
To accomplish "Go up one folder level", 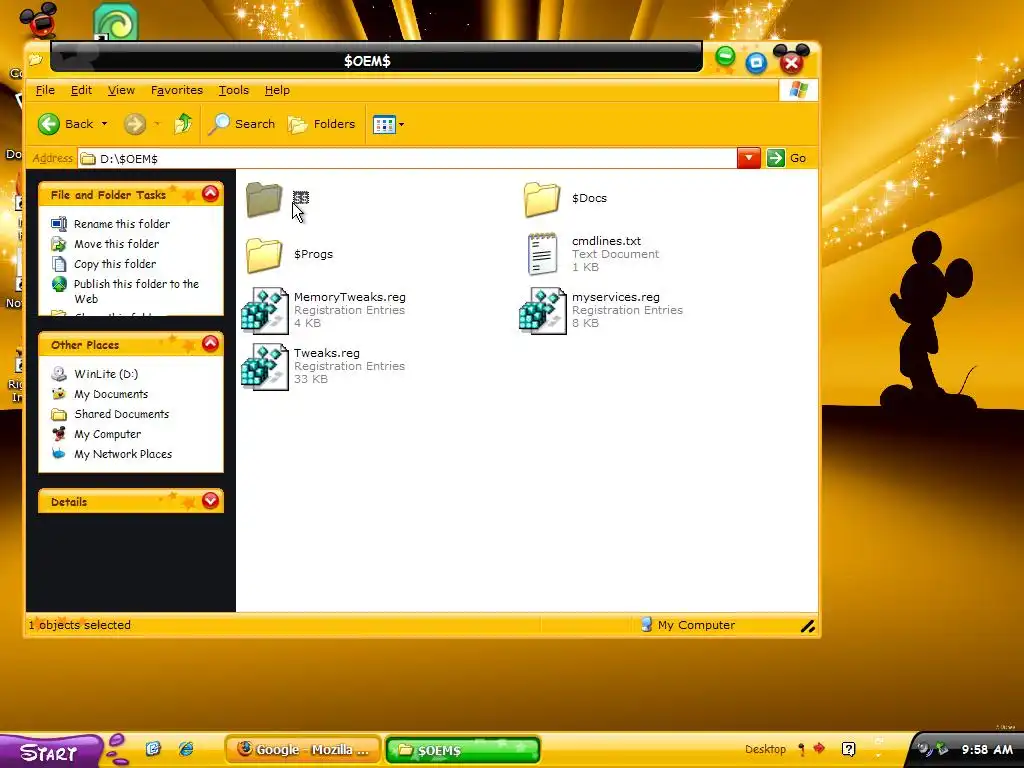I will [x=183, y=123].
